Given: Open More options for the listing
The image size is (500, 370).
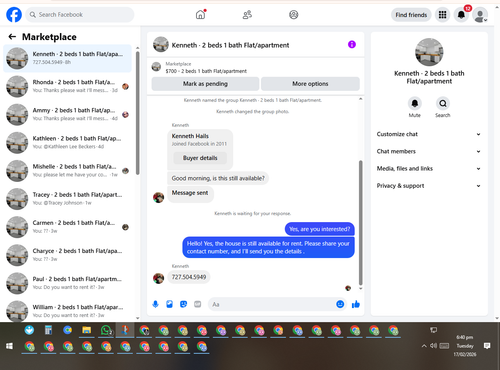Looking at the screenshot, I should click(310, 84).
